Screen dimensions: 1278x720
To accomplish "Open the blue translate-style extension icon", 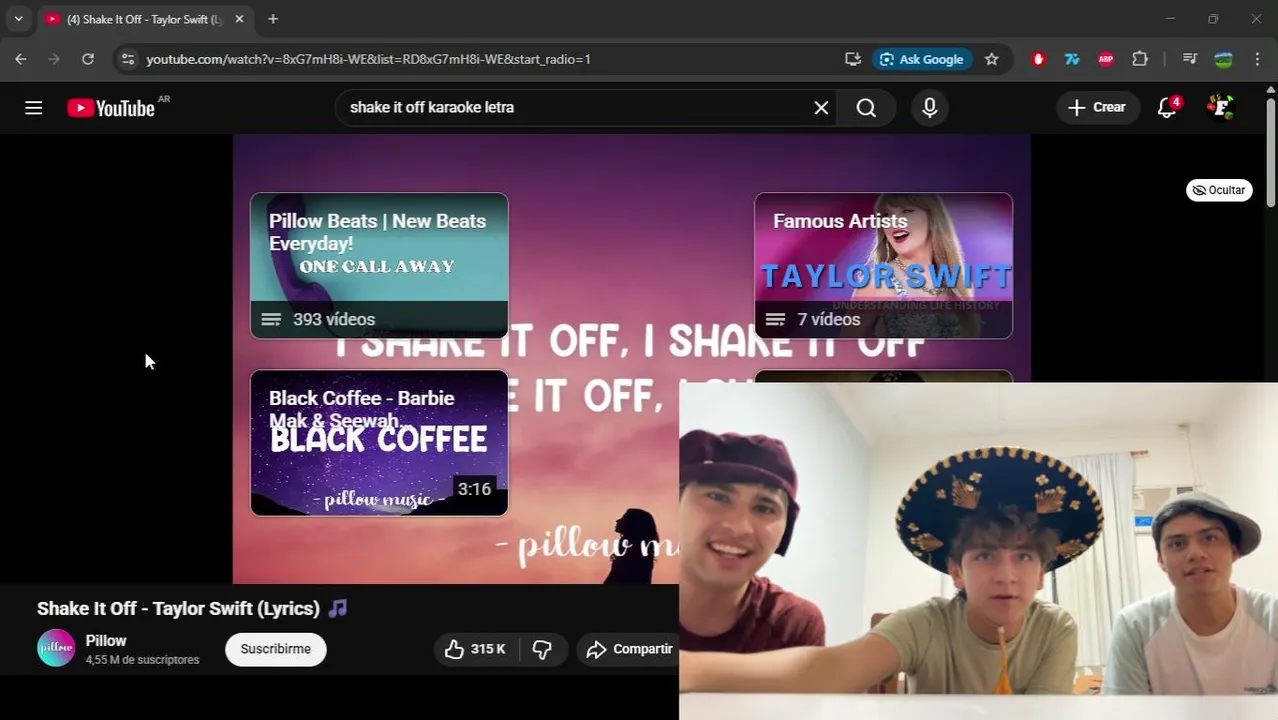I will click(1072, 59).
